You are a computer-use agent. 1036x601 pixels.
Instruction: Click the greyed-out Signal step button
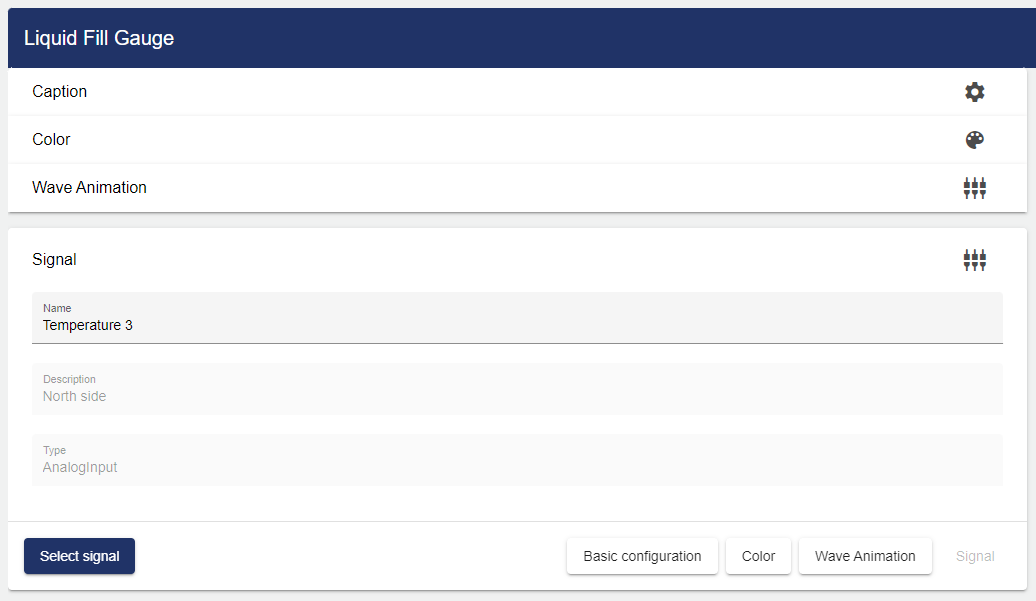[975, 556]
